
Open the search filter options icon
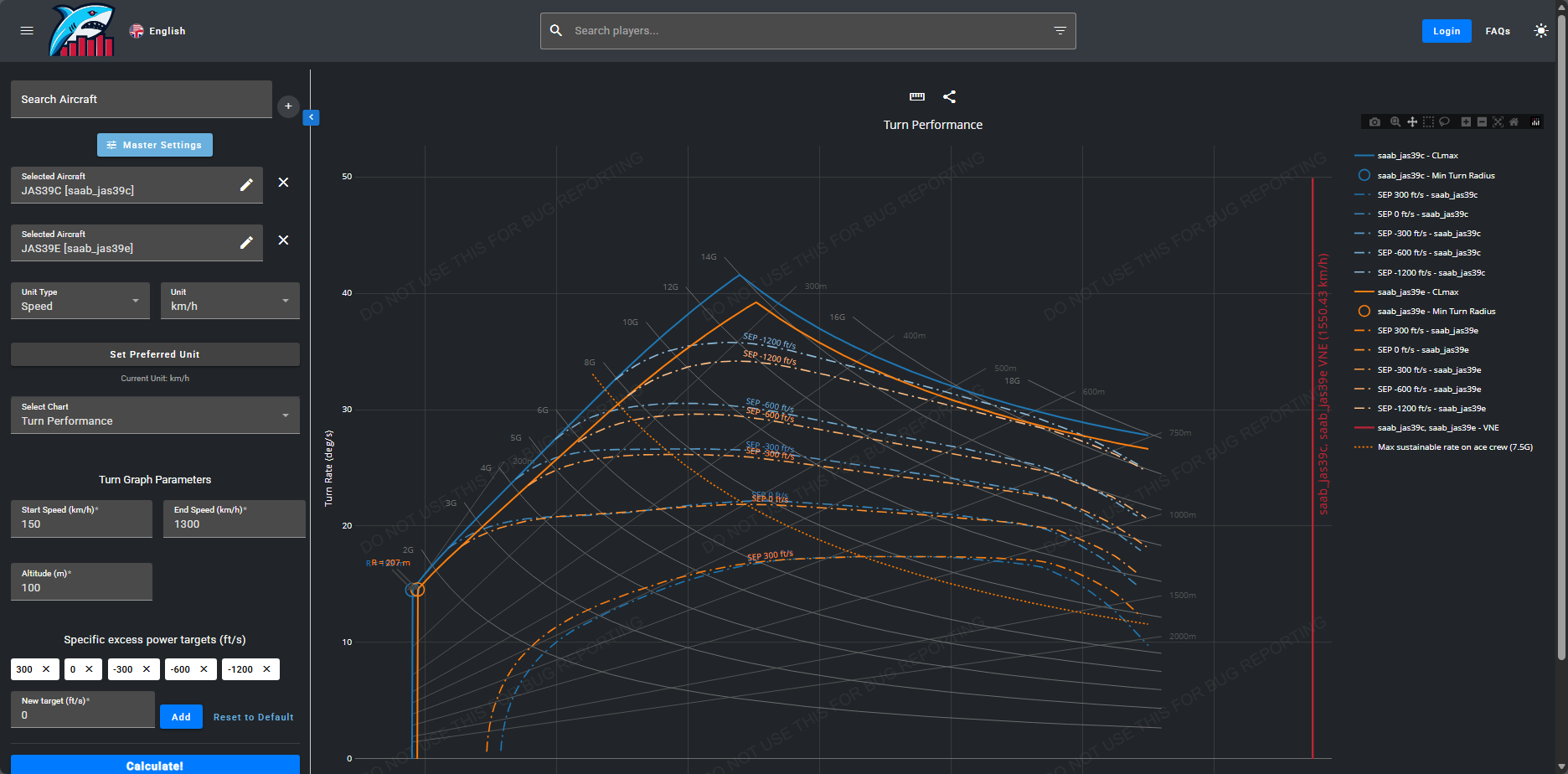click(1060, 31)
